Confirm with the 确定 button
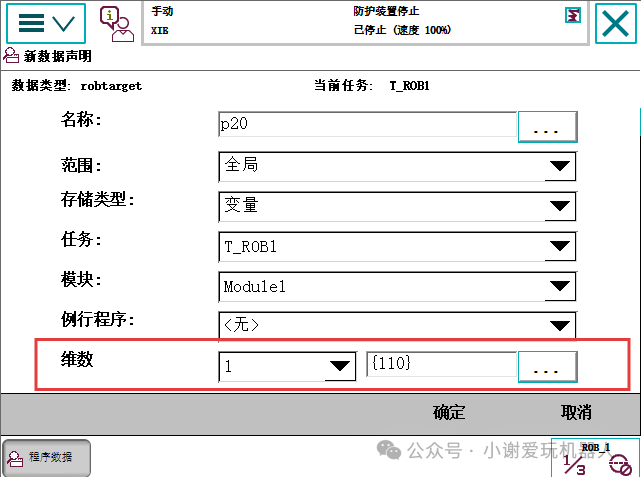 449,412
